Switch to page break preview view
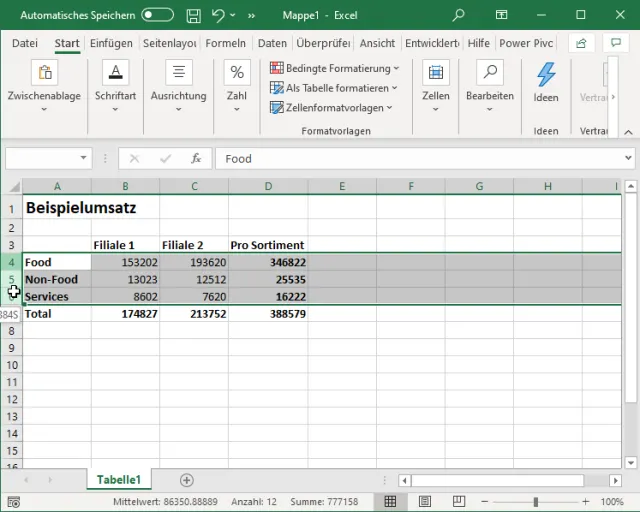Screen dimensions: 640x512 coord(457,501)
